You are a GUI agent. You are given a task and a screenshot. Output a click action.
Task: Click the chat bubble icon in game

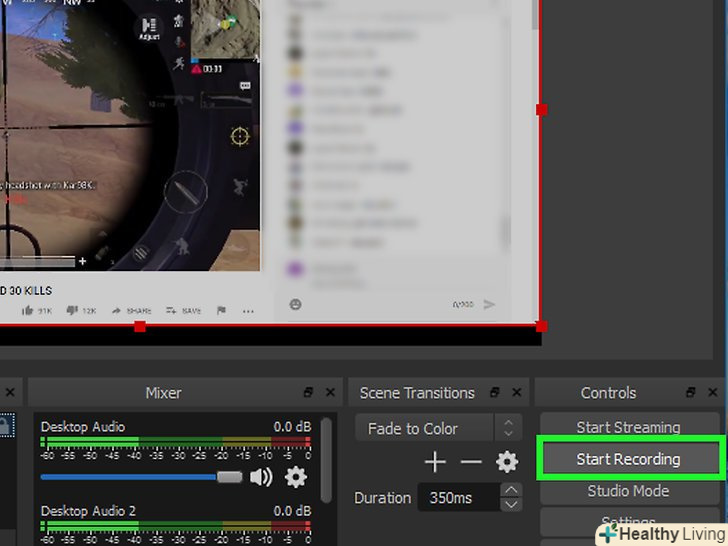tap(245, 85)
